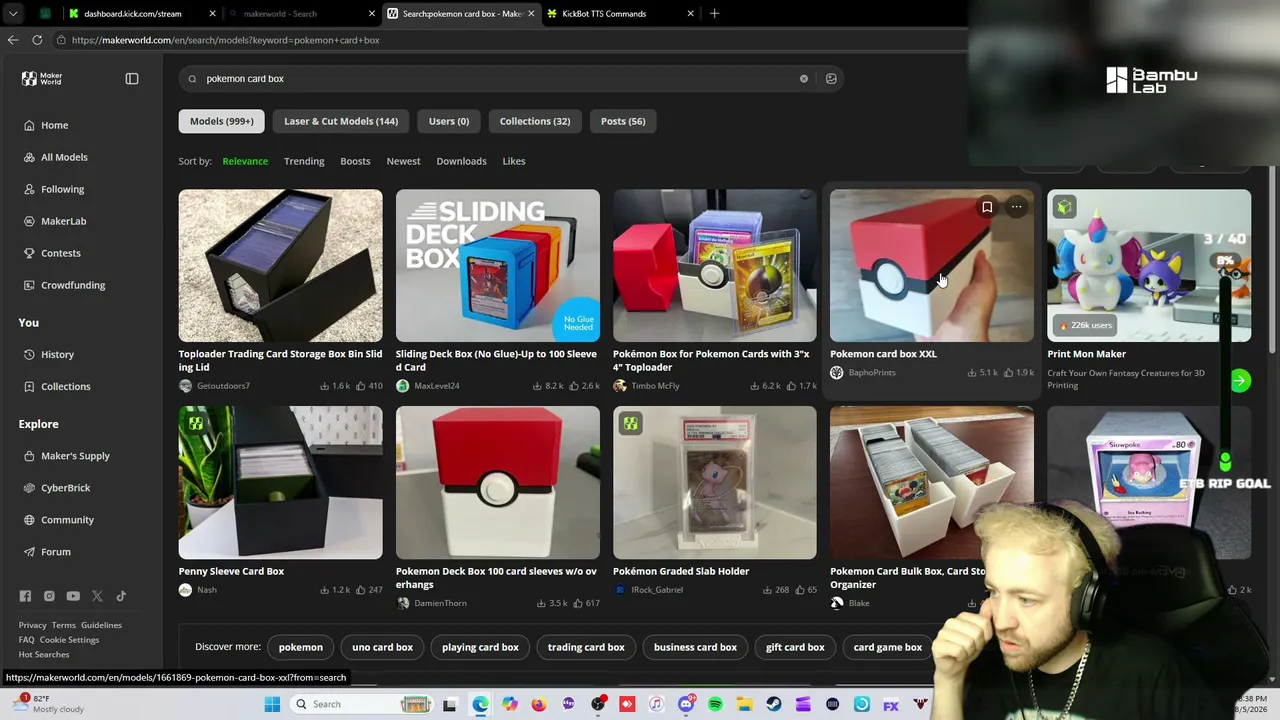Open MakerWorld's Facebook page icon
Screen dimensions: 1280x720
(25, 596)
